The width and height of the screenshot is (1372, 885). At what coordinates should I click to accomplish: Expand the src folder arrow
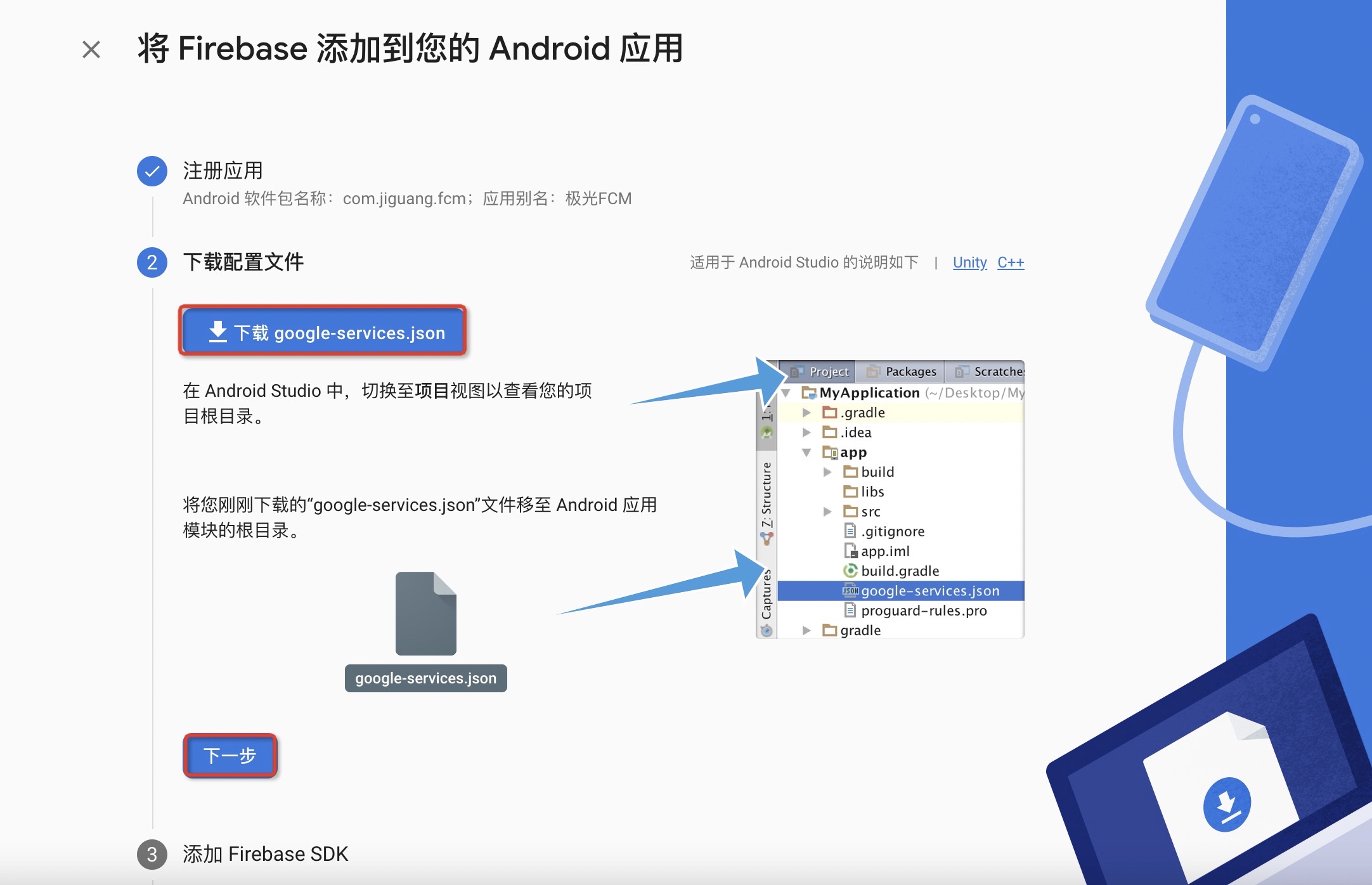point(827,512)
